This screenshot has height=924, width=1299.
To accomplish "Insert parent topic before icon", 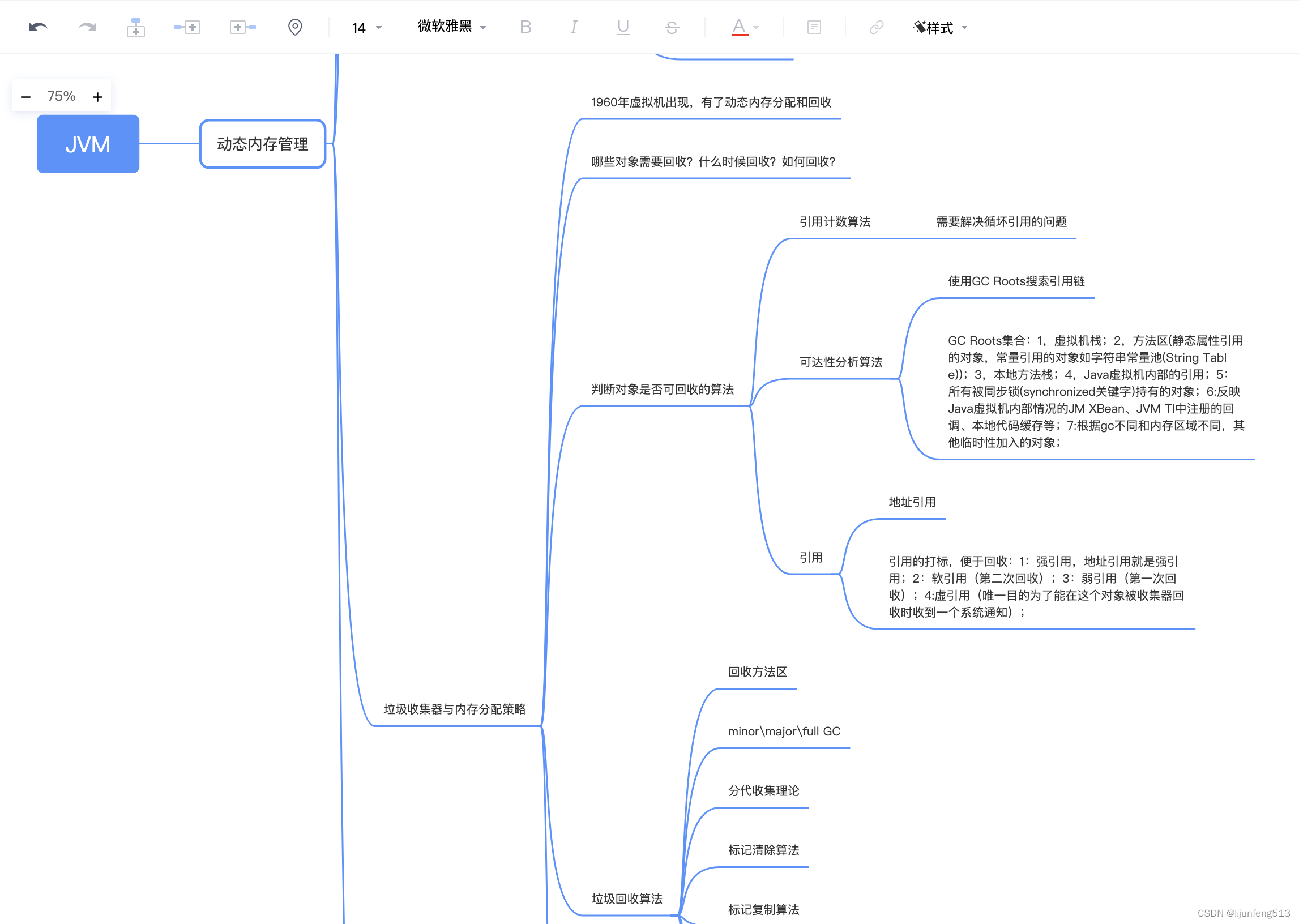I will [242, 27].
